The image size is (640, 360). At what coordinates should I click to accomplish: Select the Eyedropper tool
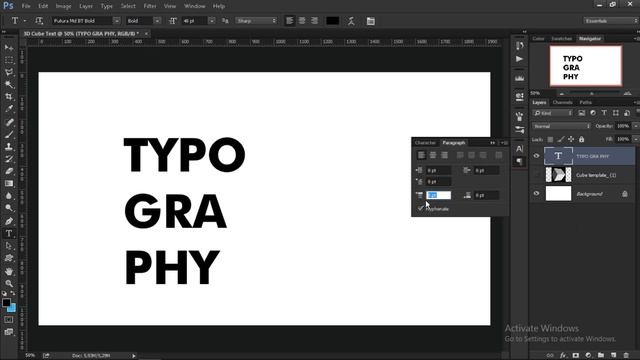(x=9, y=109)
